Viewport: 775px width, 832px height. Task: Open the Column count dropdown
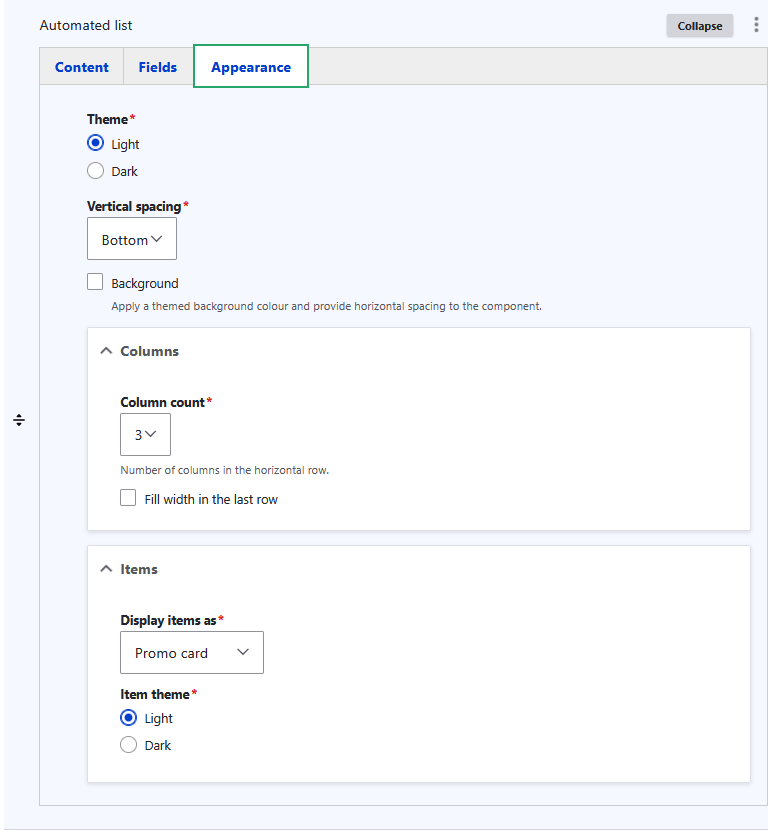(145, 435)
